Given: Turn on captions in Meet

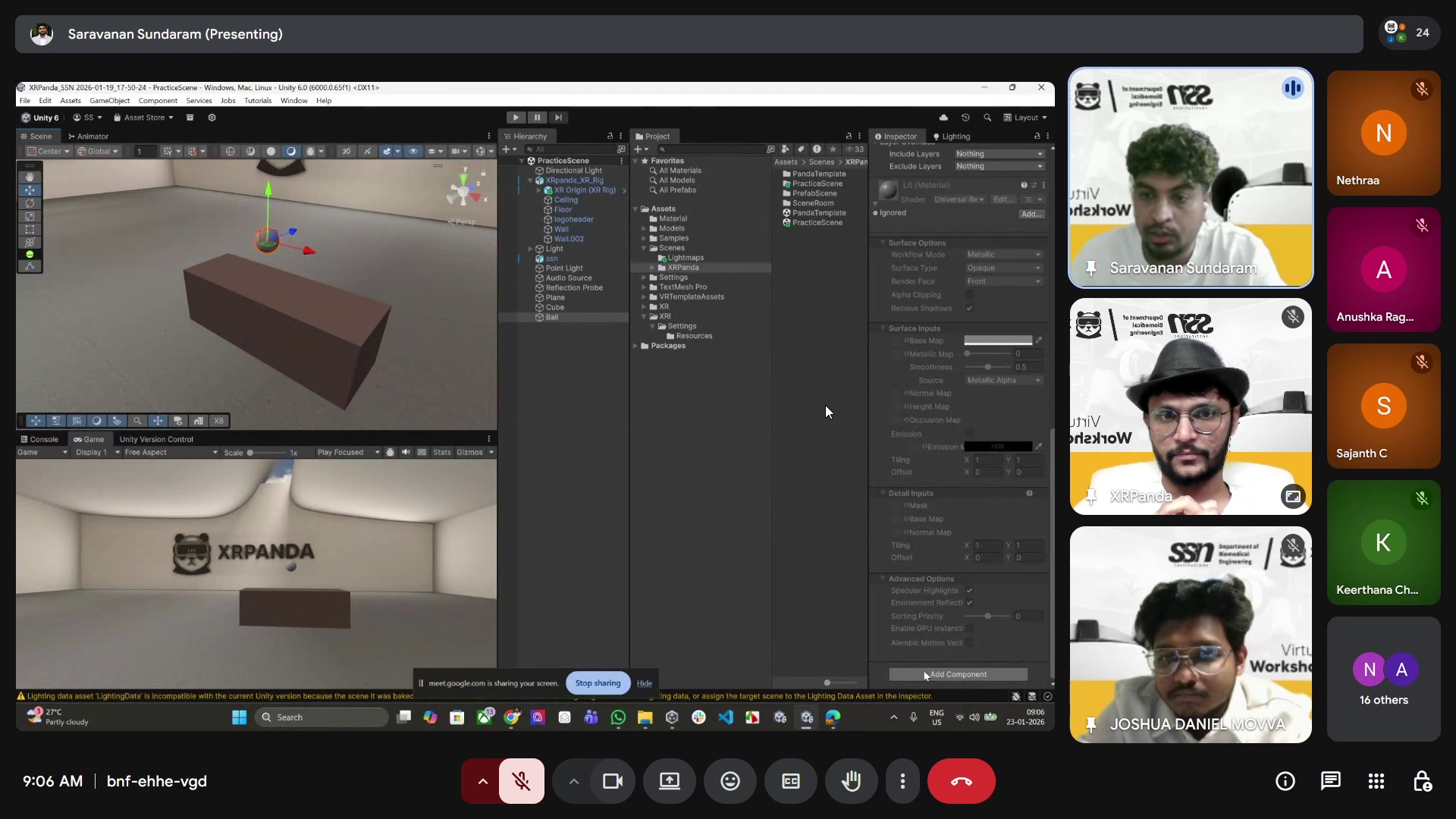Looking at the screenshot, I should pyautogui.click(x=790, y=781).
